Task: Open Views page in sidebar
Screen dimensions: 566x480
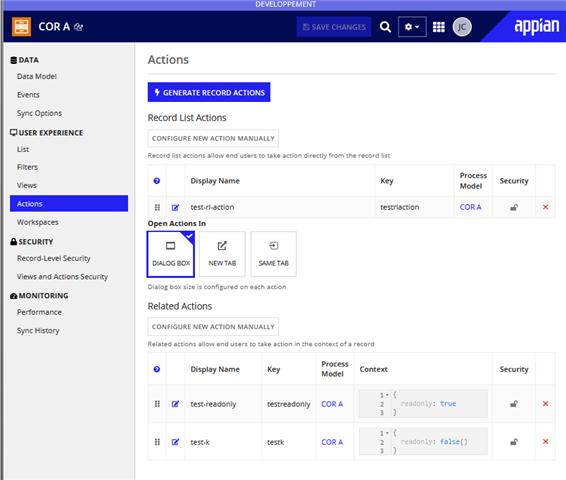Action: [x=27, y=186]
